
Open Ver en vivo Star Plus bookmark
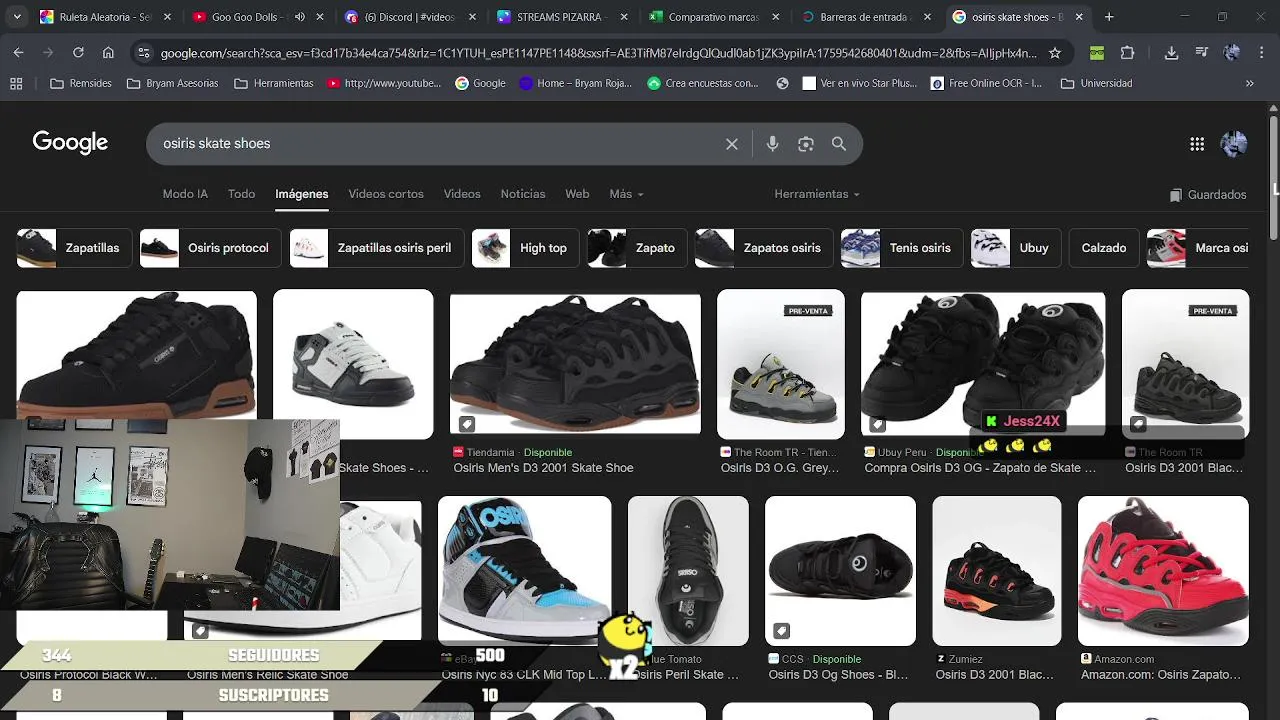pos(859,83)
